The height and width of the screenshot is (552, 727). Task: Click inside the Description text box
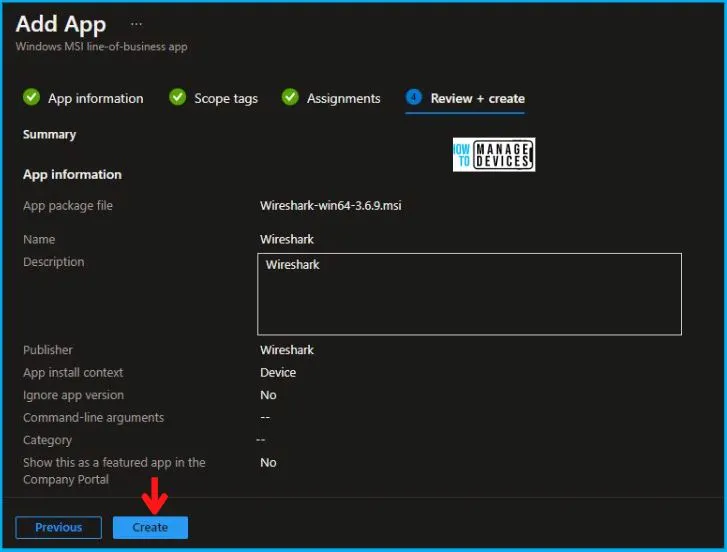tap(469, 293)
